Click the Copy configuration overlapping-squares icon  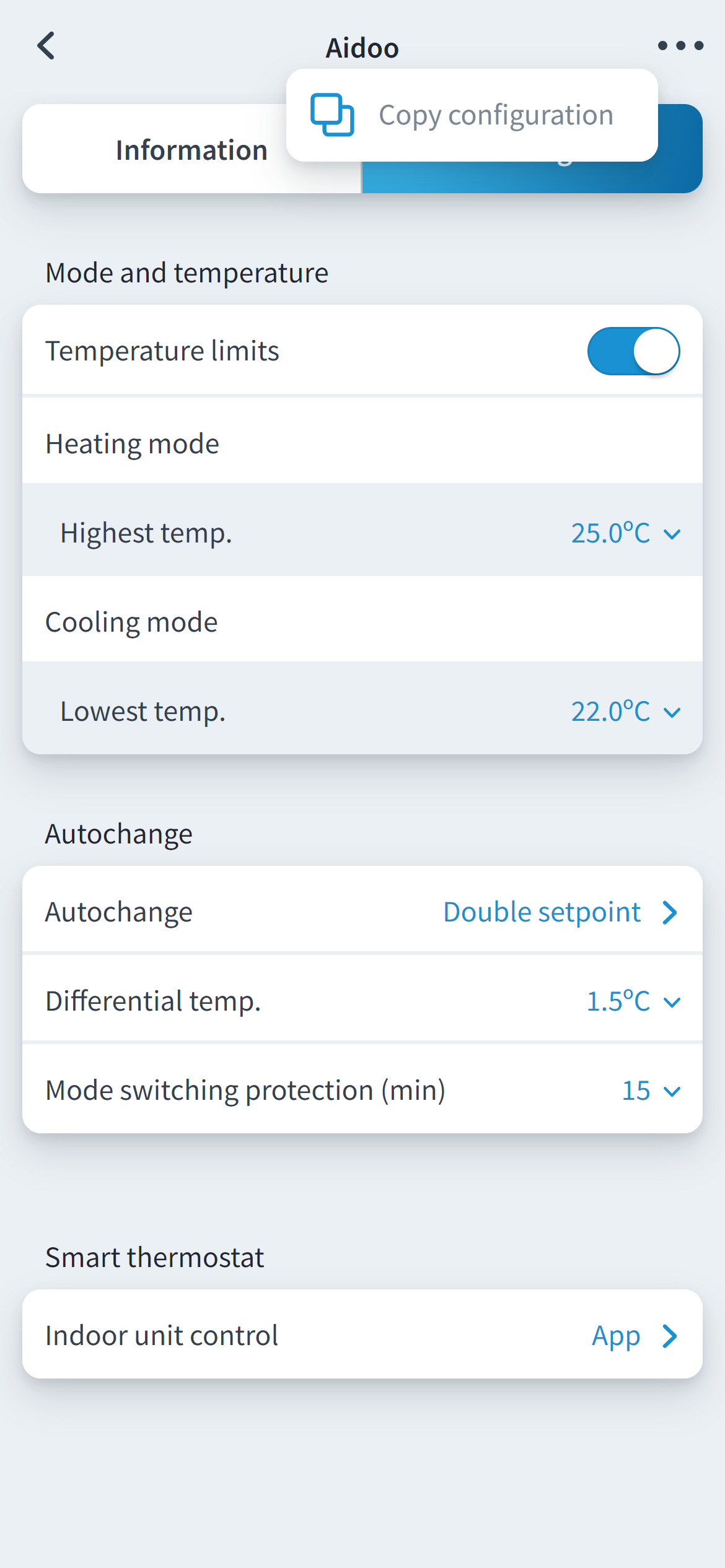pos(332,115)
